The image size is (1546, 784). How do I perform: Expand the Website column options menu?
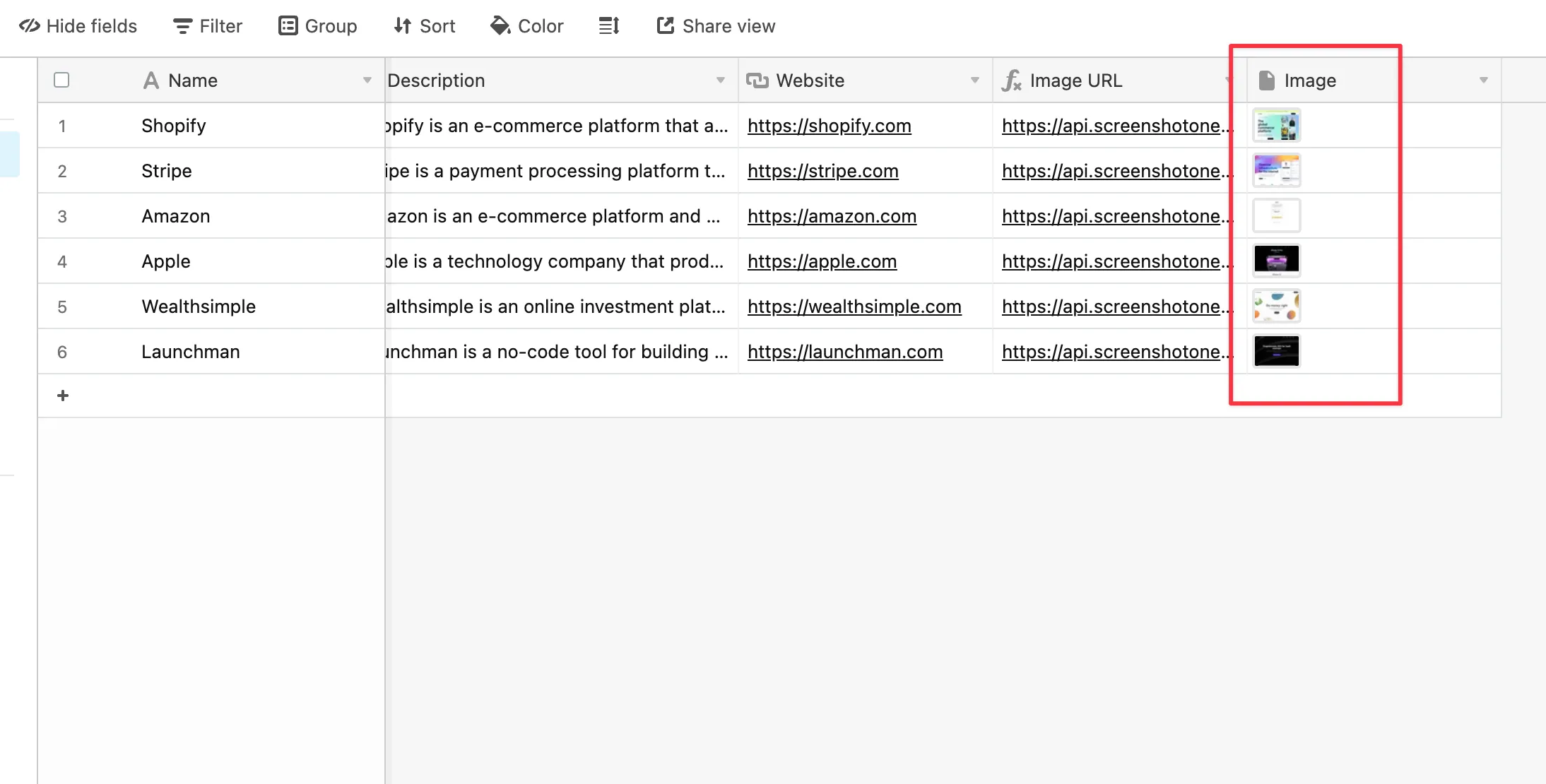click(x=976, y=80)
